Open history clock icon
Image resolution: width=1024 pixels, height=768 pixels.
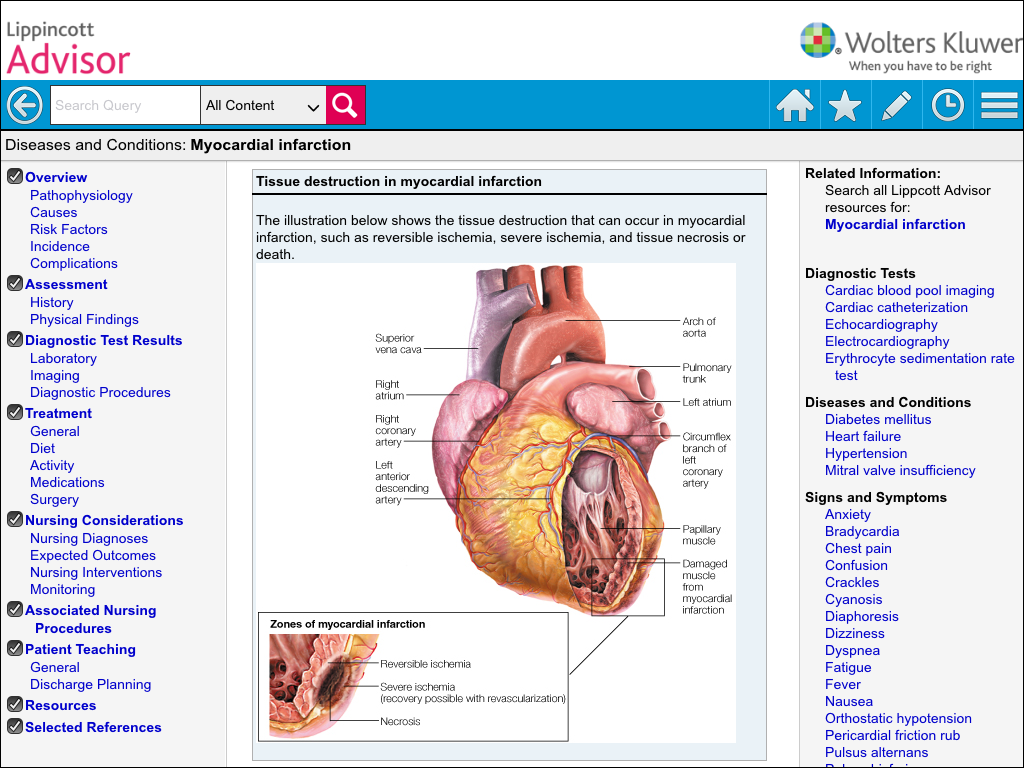point(948,105)
